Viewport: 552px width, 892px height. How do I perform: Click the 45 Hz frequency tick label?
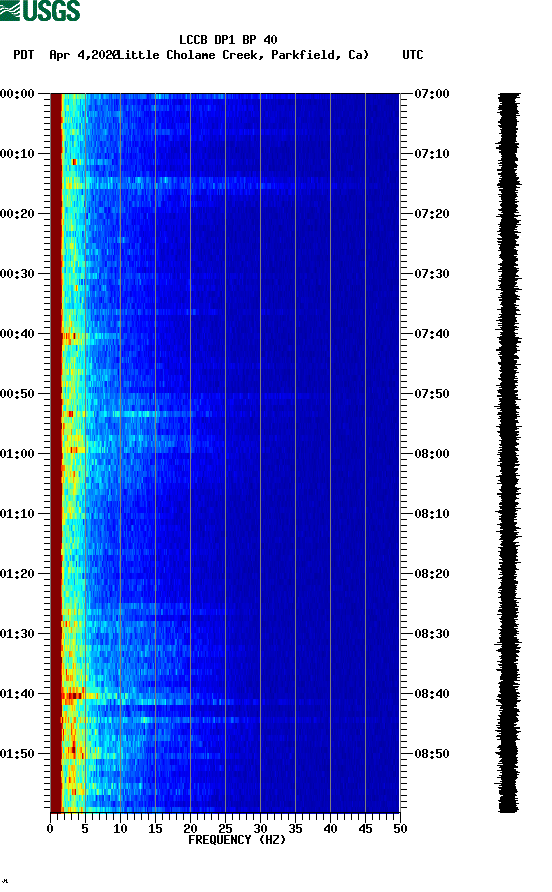(365, 829)
